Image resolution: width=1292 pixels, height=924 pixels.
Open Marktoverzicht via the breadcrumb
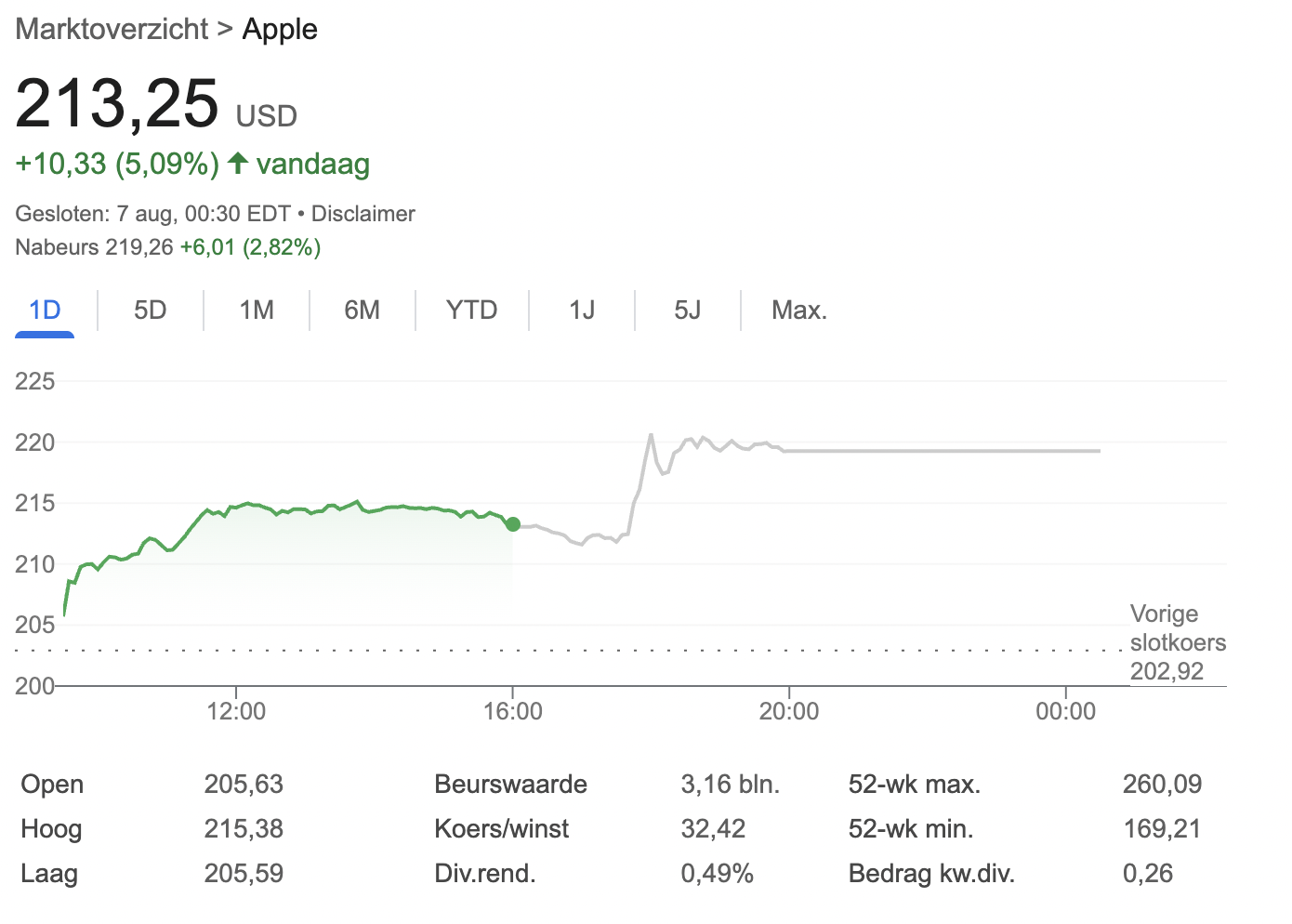point(111,29)
